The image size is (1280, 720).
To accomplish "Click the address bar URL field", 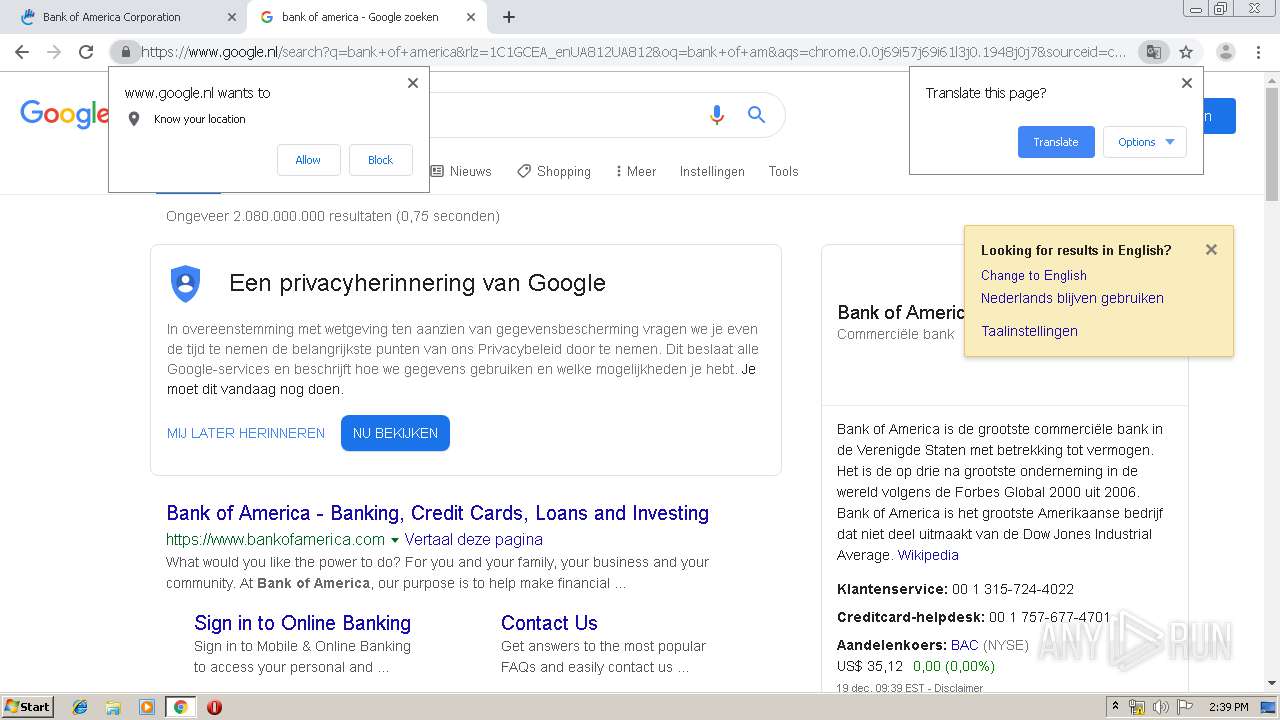I will coord(632,52).
